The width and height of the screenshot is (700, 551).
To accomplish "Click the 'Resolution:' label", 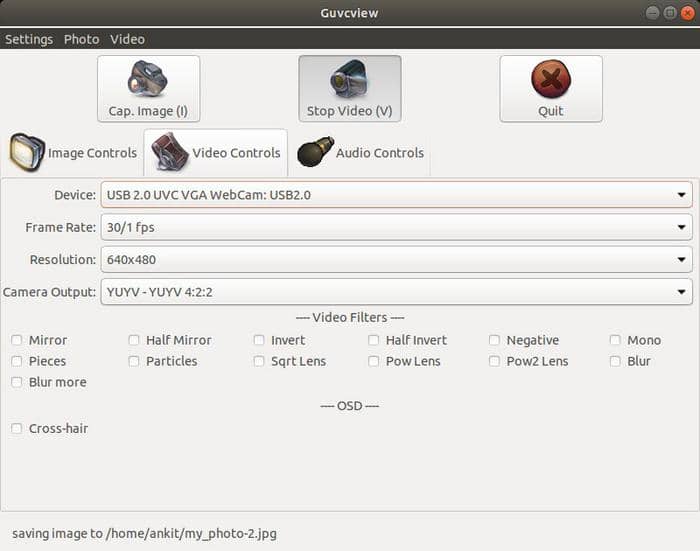I will pos(63,259).
